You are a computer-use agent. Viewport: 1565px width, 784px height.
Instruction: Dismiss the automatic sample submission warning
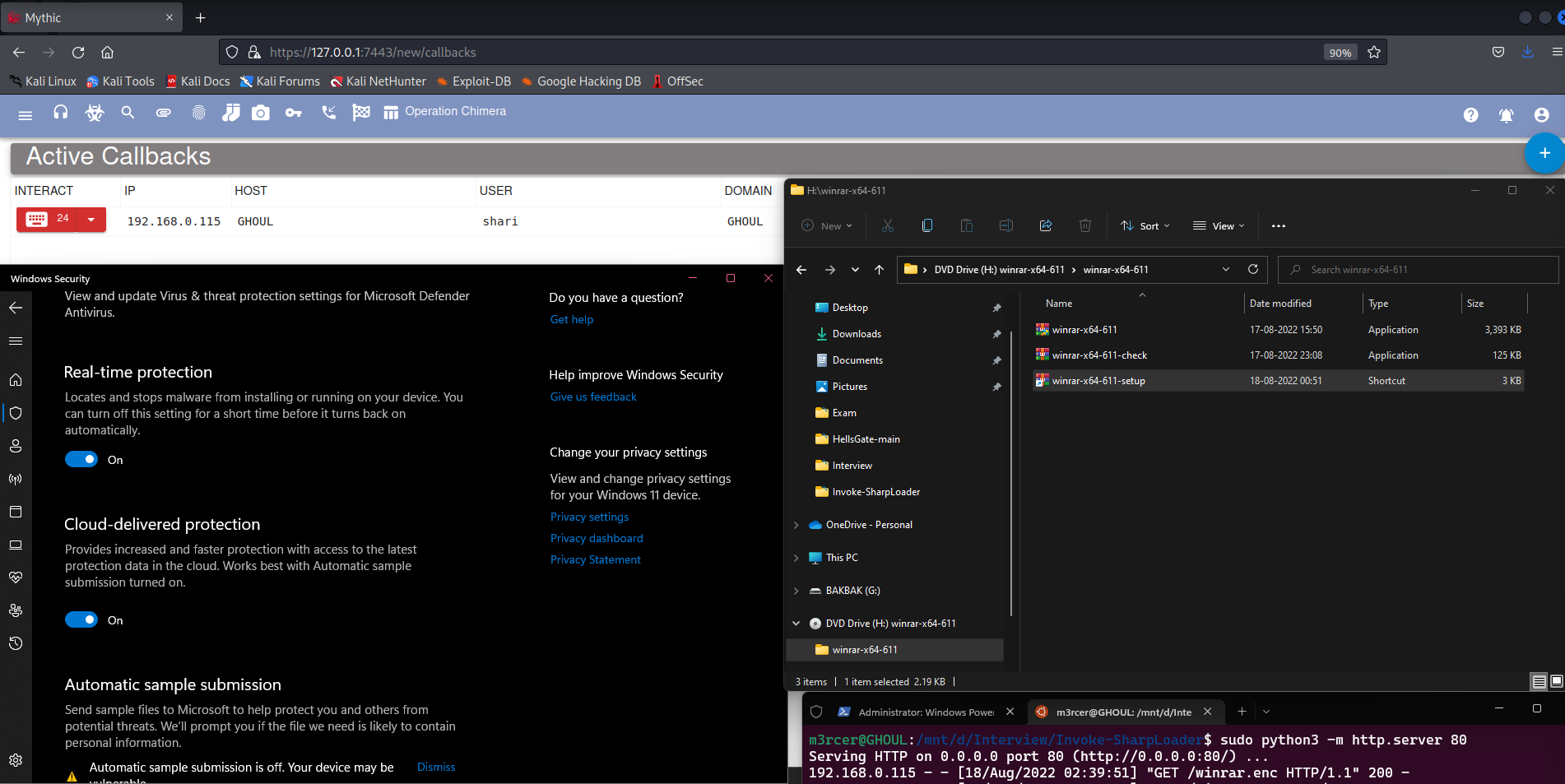436,768
